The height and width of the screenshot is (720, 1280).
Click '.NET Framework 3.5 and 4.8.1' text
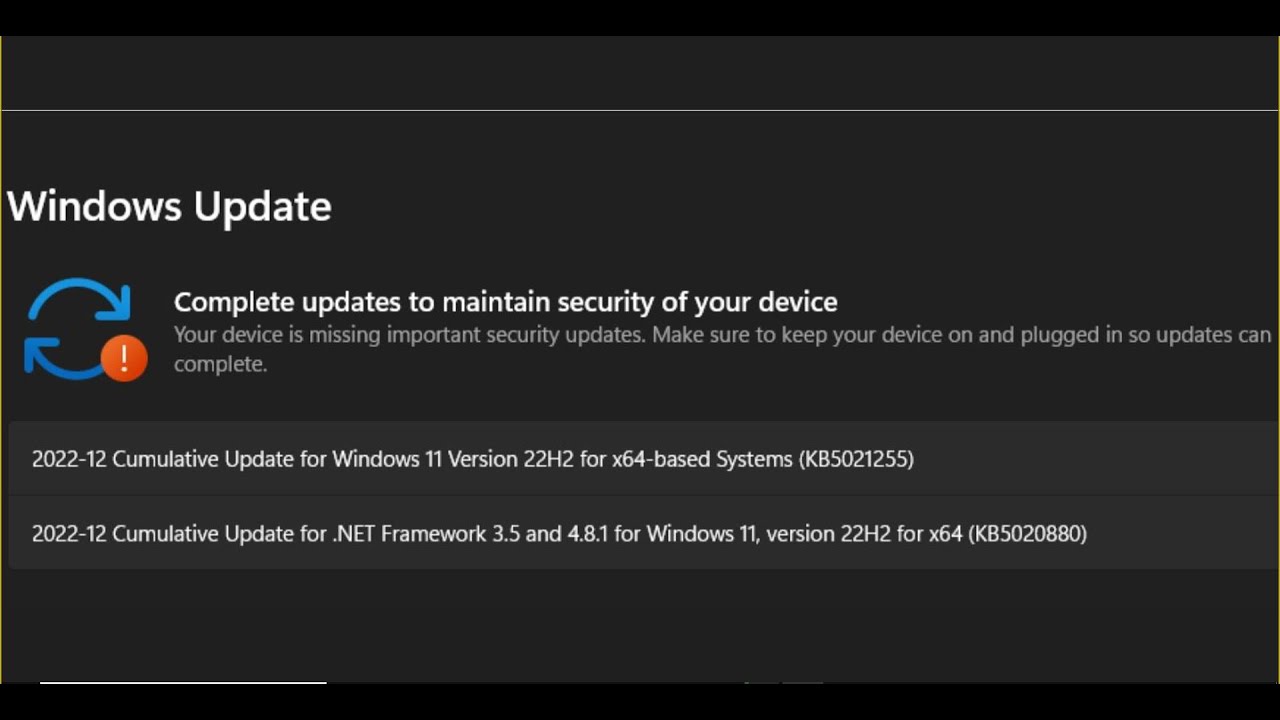click(470, 533)
